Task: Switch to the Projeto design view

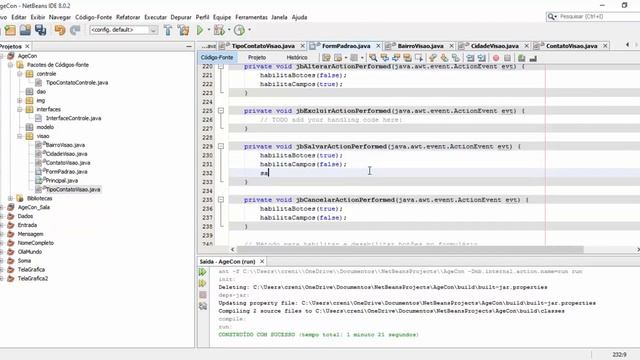Action: coord(257,58)
